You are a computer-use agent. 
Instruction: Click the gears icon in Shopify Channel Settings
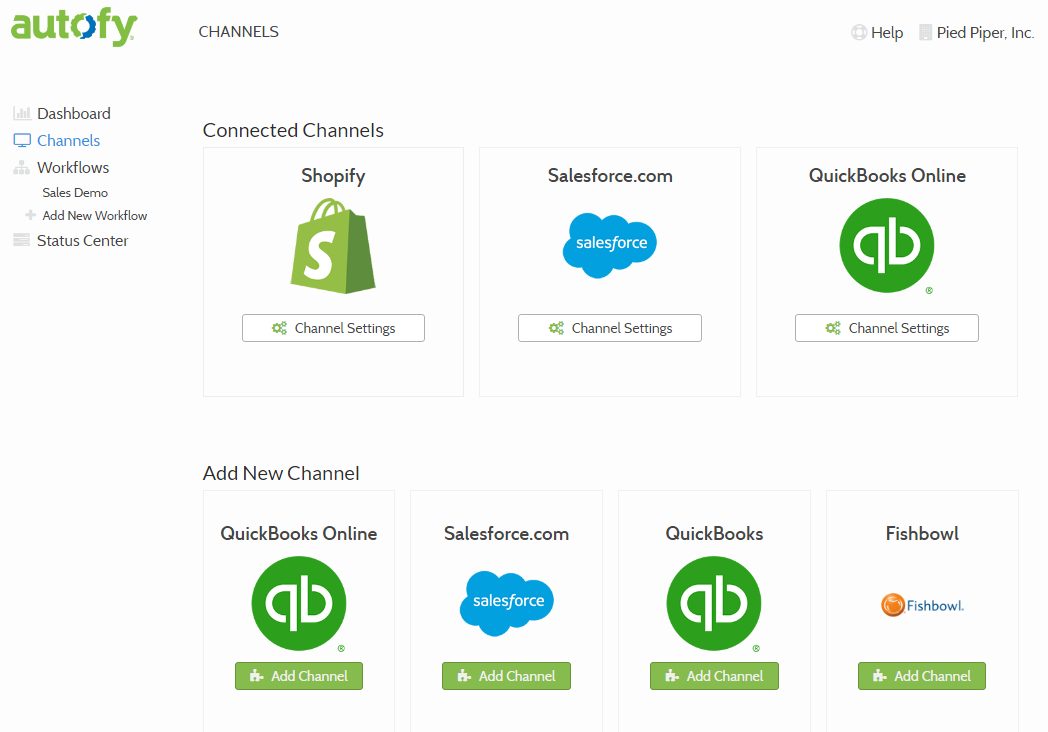coord(279,328)
